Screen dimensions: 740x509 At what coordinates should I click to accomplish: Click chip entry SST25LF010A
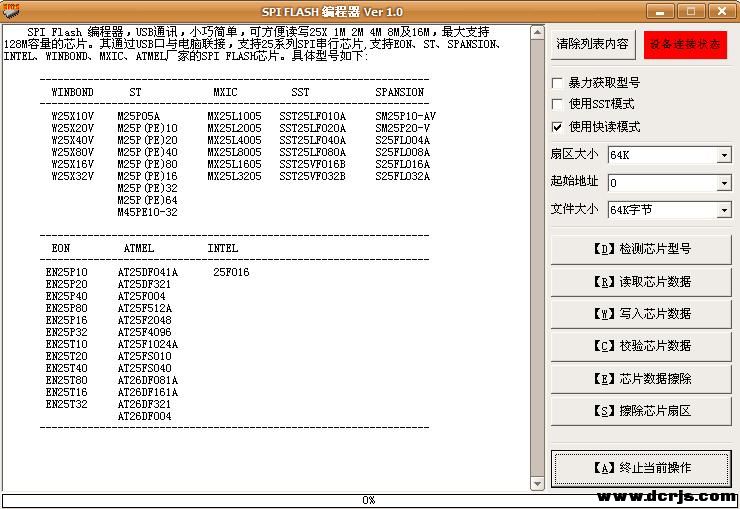click(x=312, y=117)
